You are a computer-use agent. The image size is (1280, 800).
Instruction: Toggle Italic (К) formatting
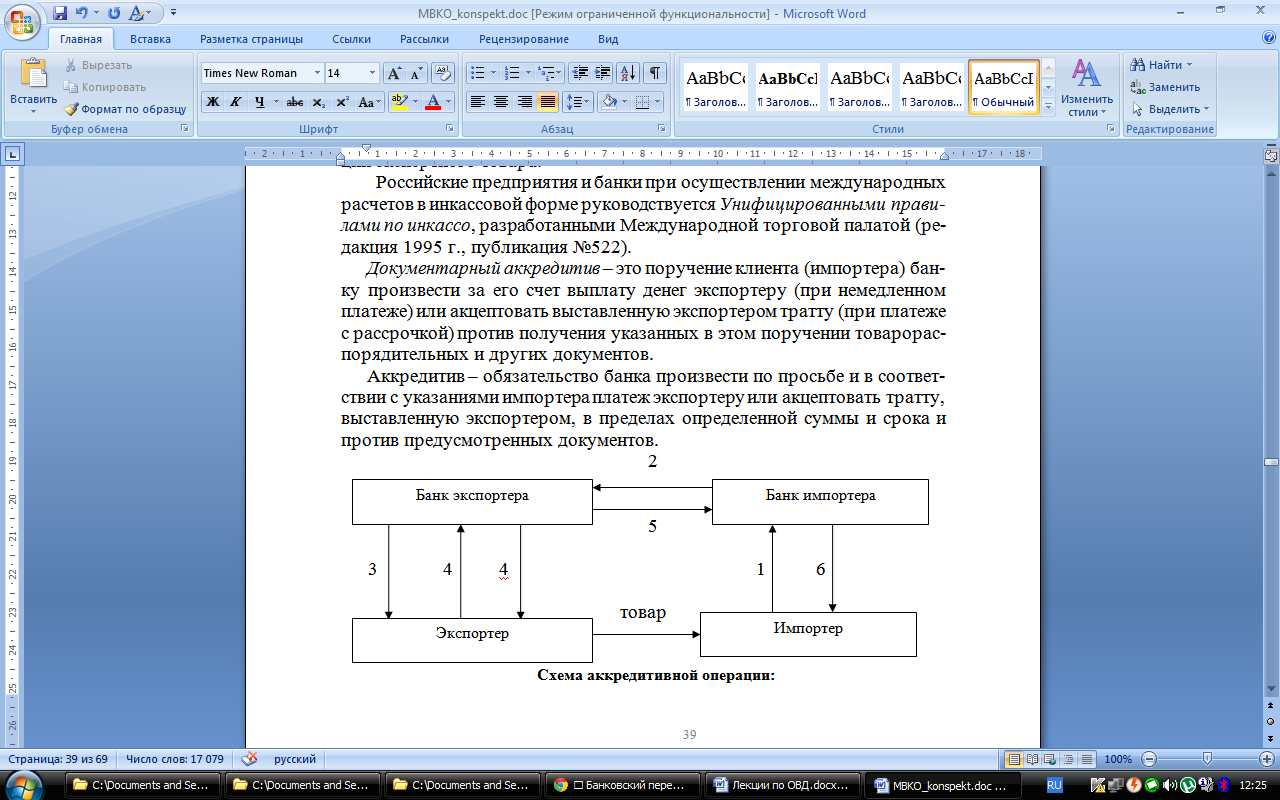point(236,102)
